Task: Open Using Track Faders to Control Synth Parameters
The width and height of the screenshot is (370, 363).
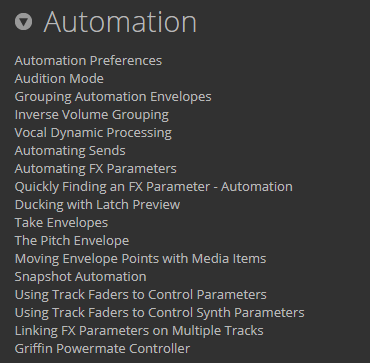Action: tap(159, 313)
